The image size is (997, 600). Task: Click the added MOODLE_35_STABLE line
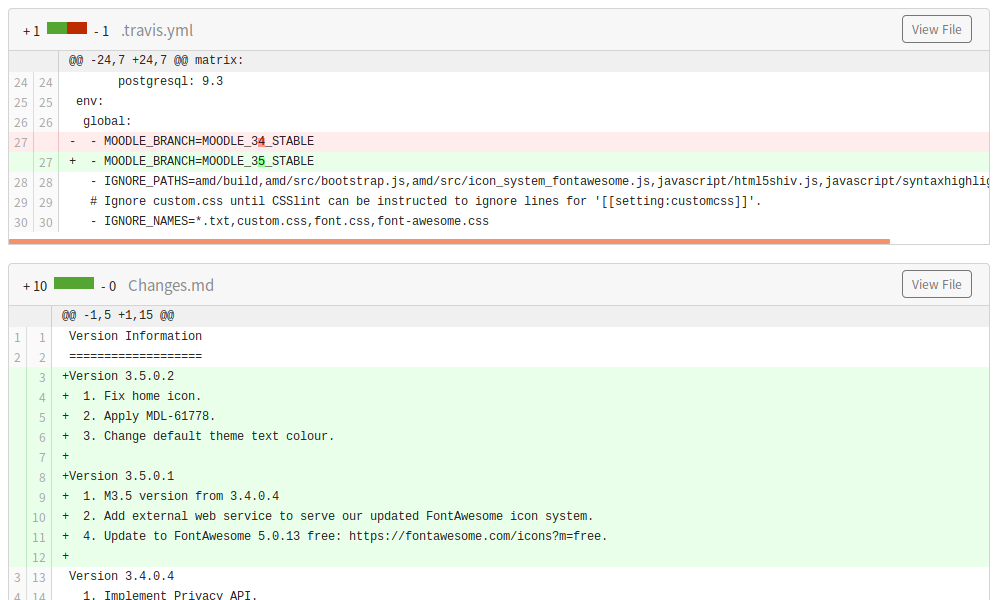pos(524,161)
